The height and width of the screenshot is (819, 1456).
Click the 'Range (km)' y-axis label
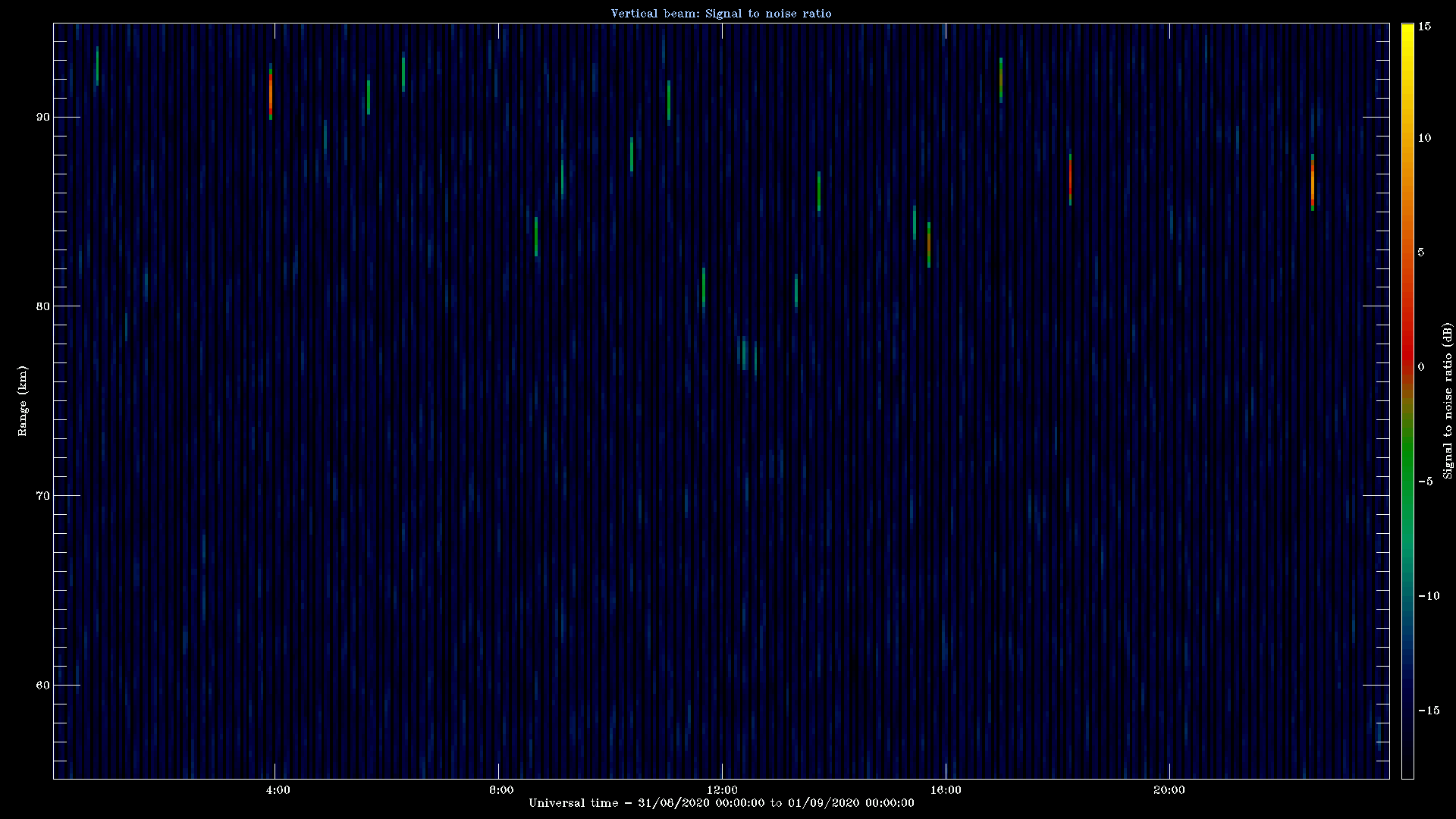(x=23, y=400)
